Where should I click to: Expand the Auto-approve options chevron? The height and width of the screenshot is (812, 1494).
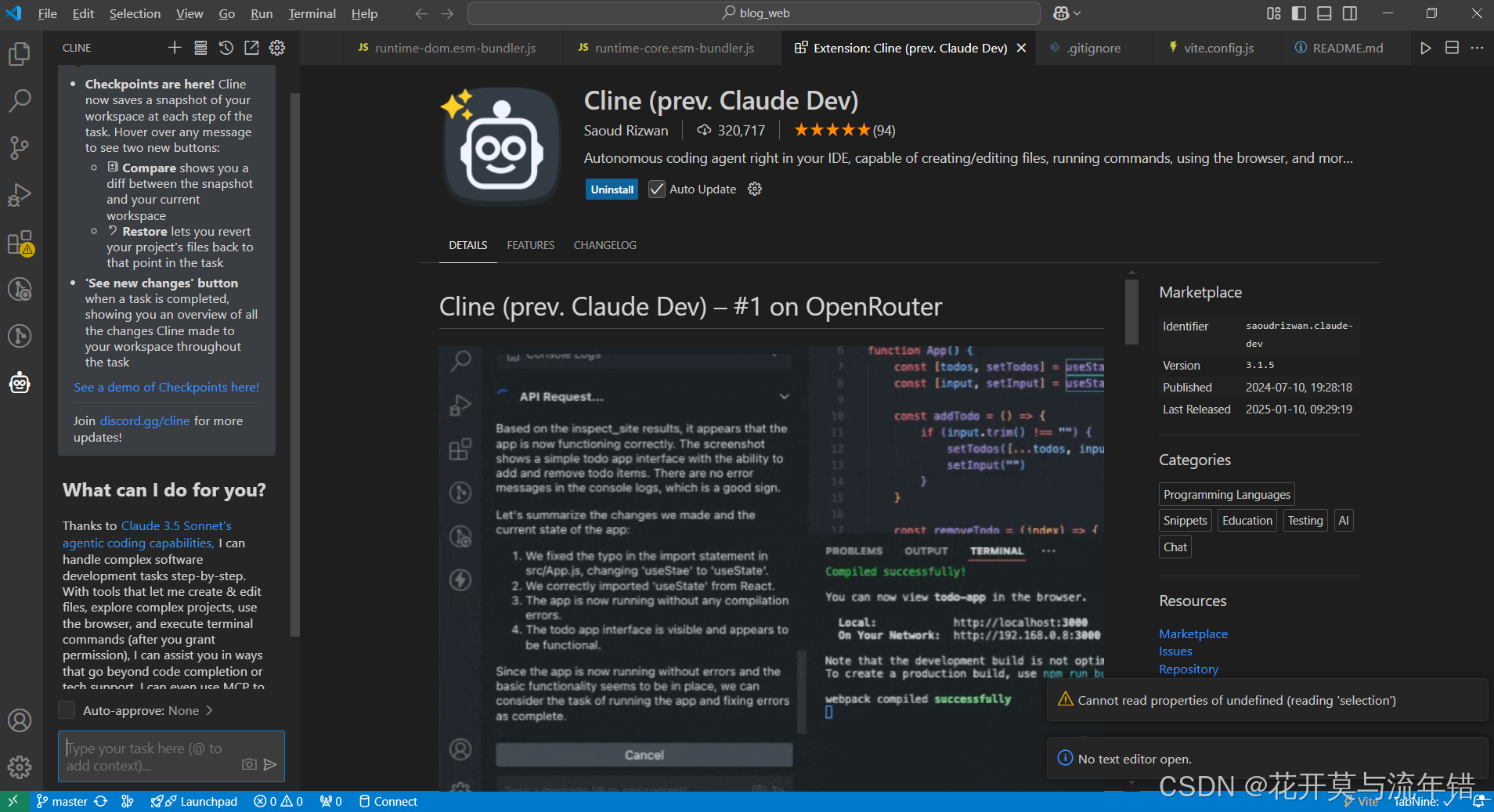click(210, 710)
